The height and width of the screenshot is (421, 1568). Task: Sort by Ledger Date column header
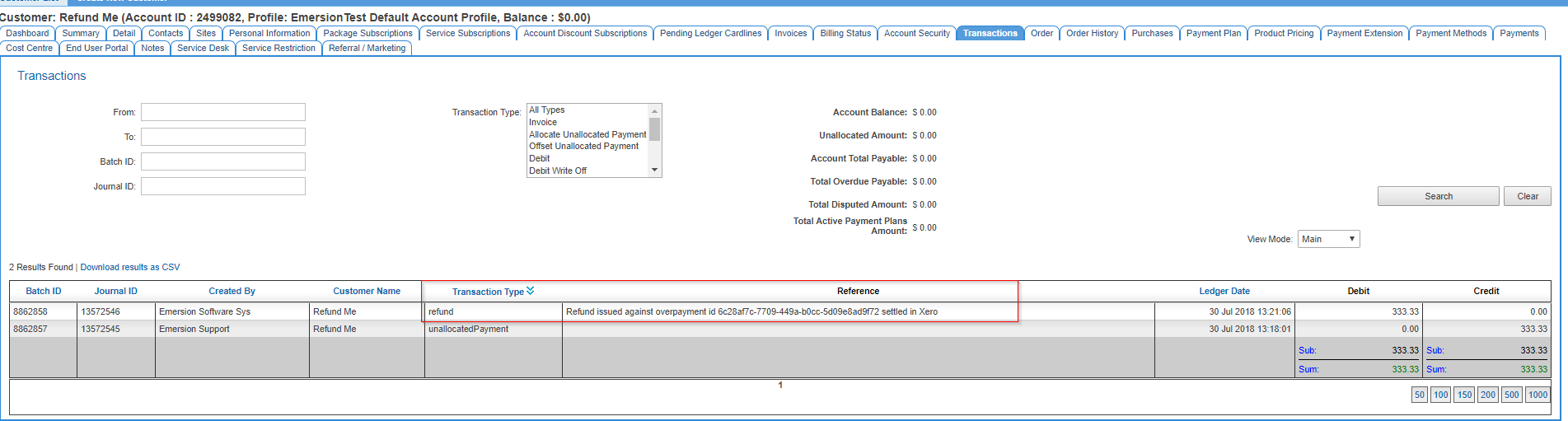click(x=1224, y=291)
